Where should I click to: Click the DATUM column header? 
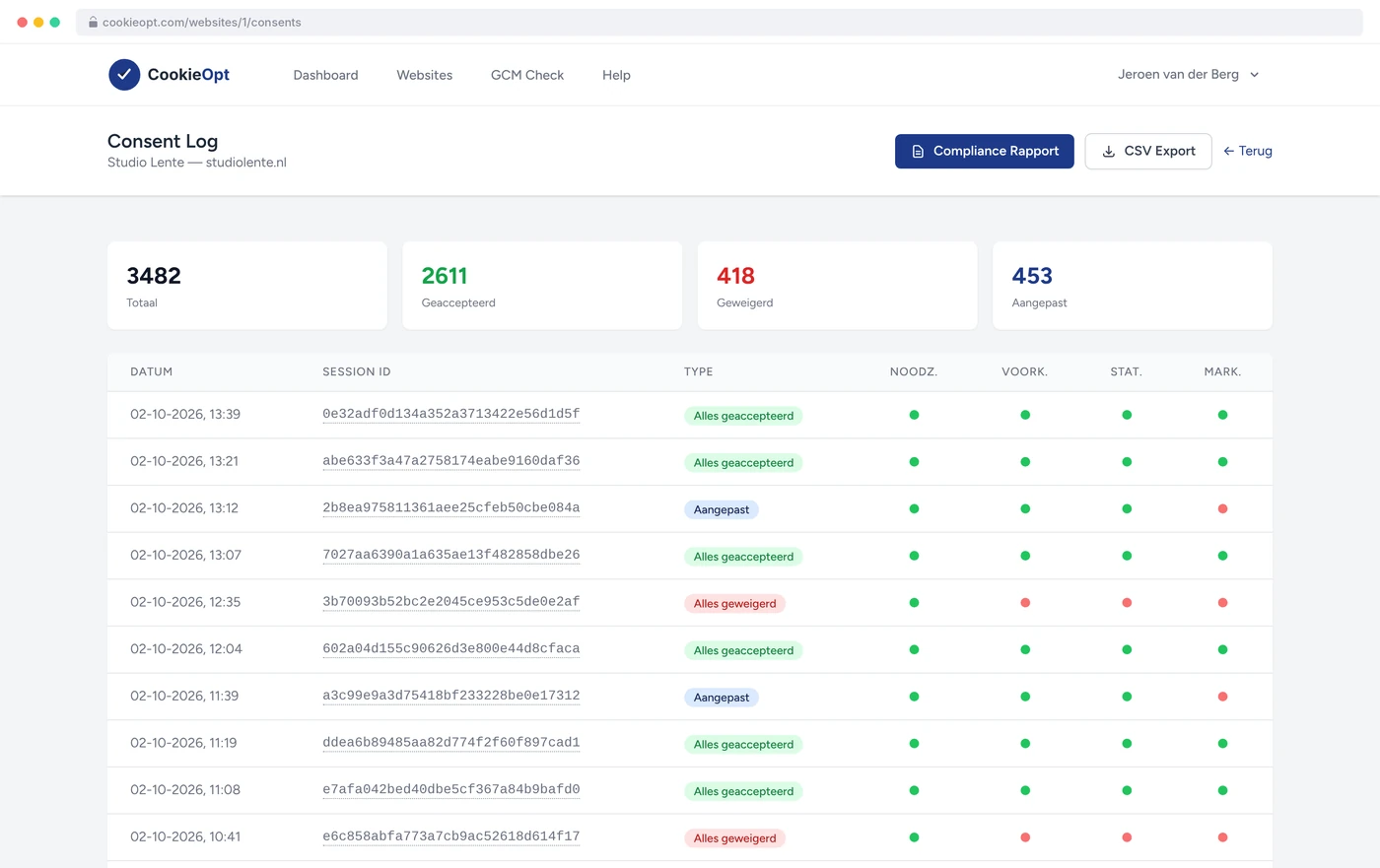point(152,372)
